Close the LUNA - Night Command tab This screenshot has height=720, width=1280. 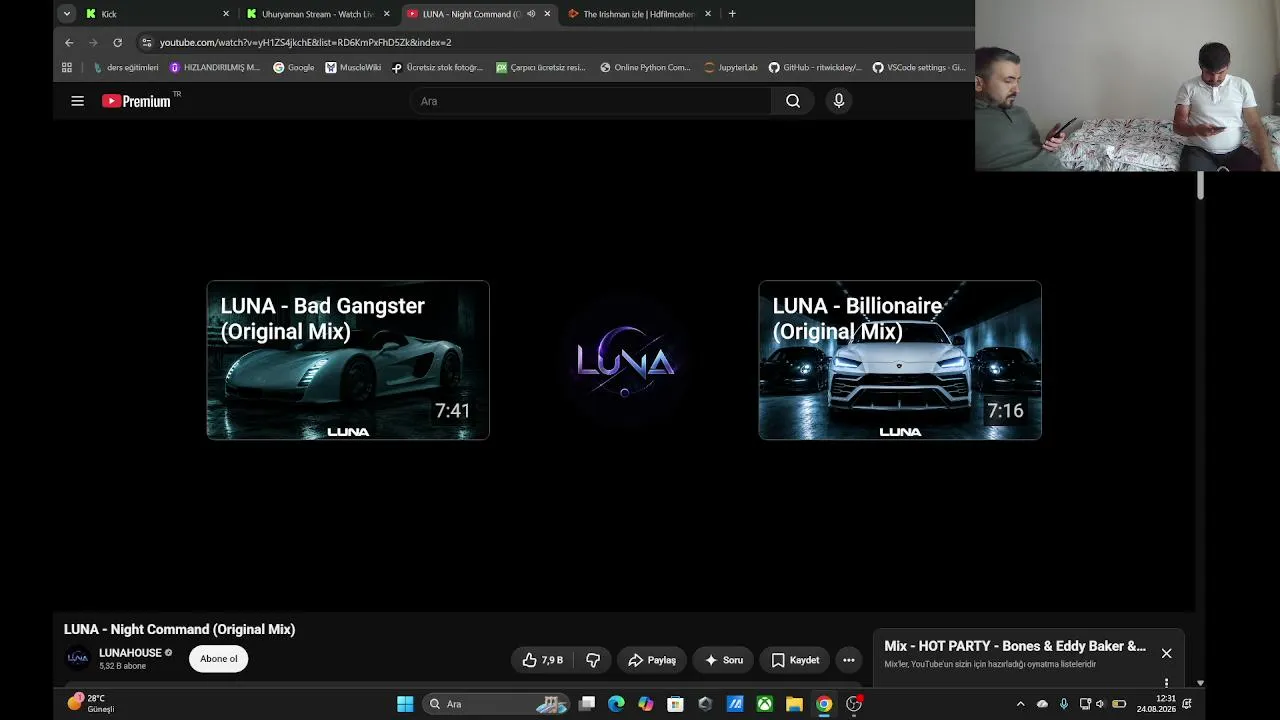pos(547,14)
